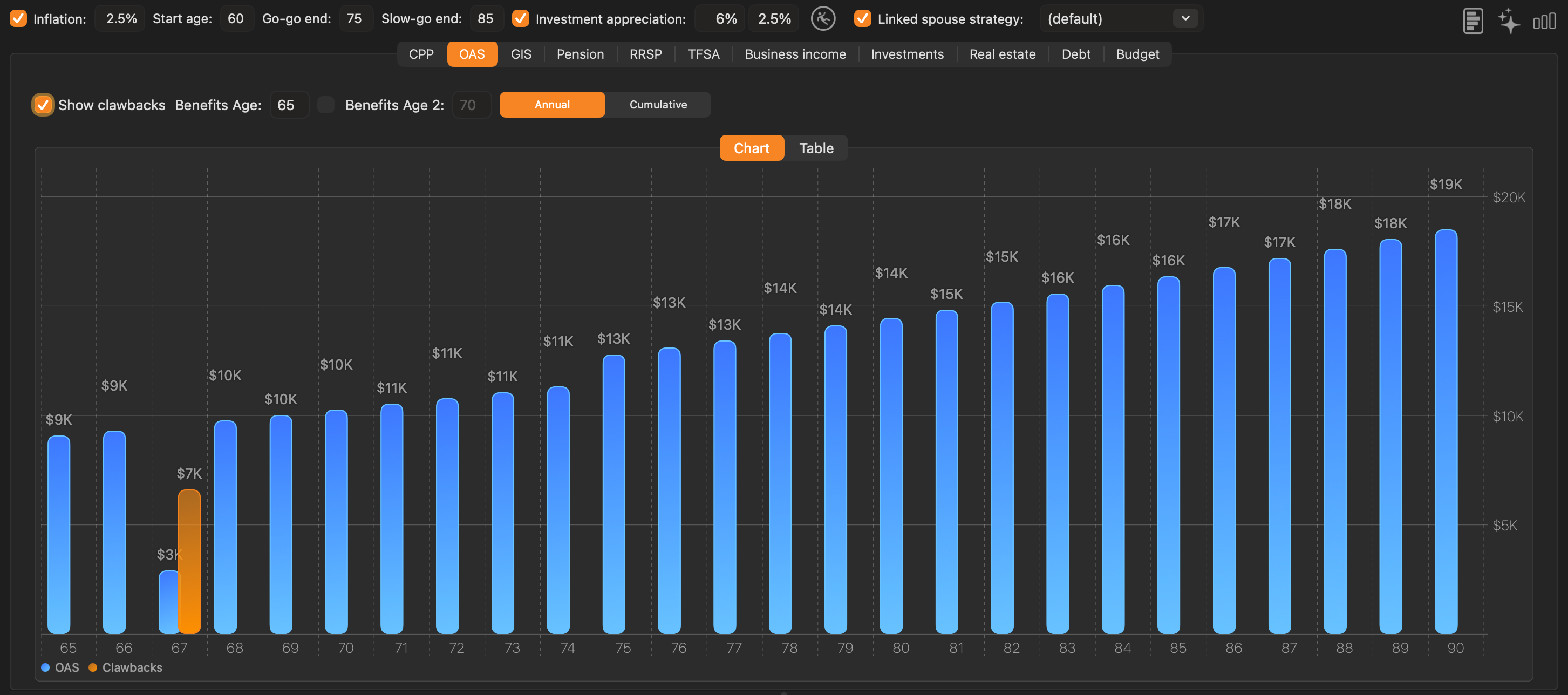Select the Business income tab
The image size is (1568, 695).
795,54
